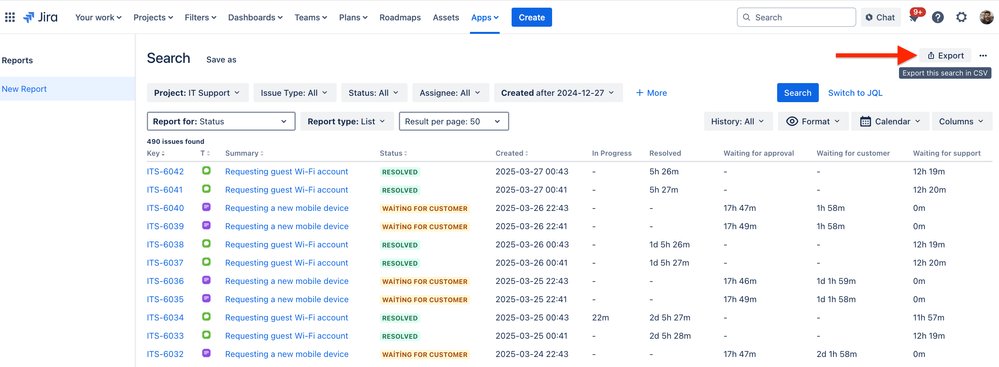
Task: Open the Plans menu
Action: click(353, 17)
